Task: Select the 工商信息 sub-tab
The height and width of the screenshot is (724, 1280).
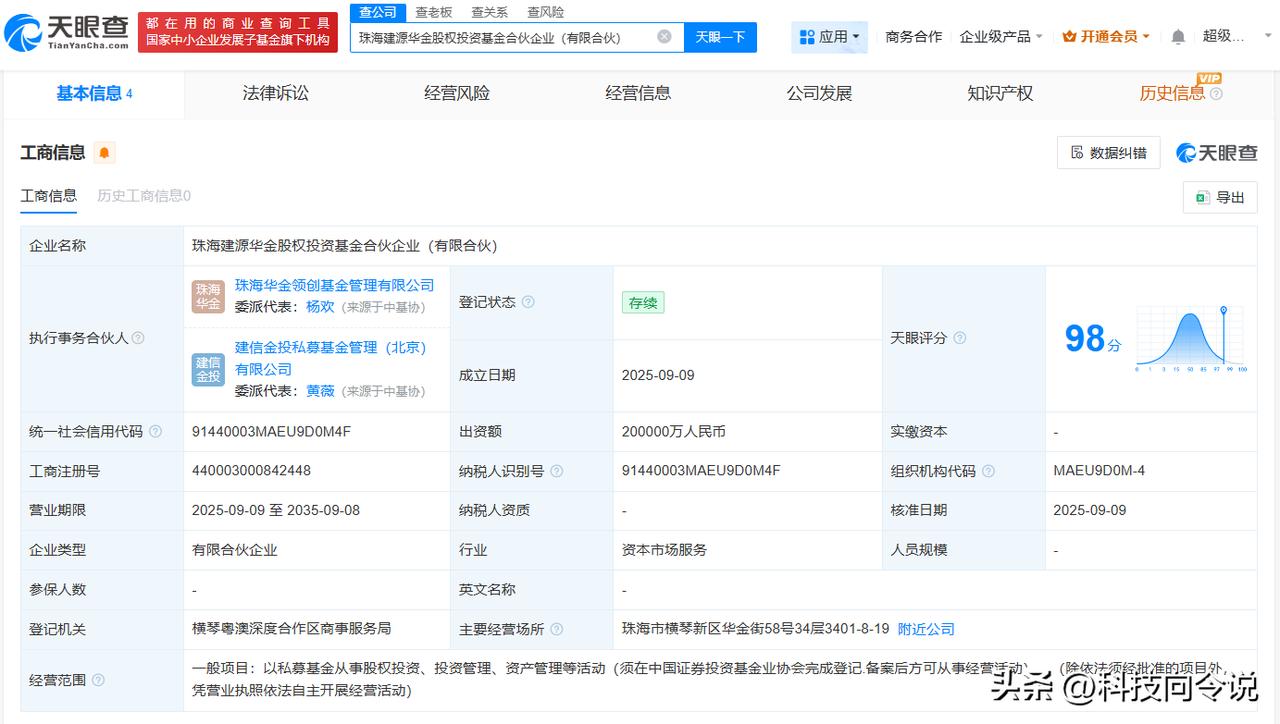Action: coord(48,196)
